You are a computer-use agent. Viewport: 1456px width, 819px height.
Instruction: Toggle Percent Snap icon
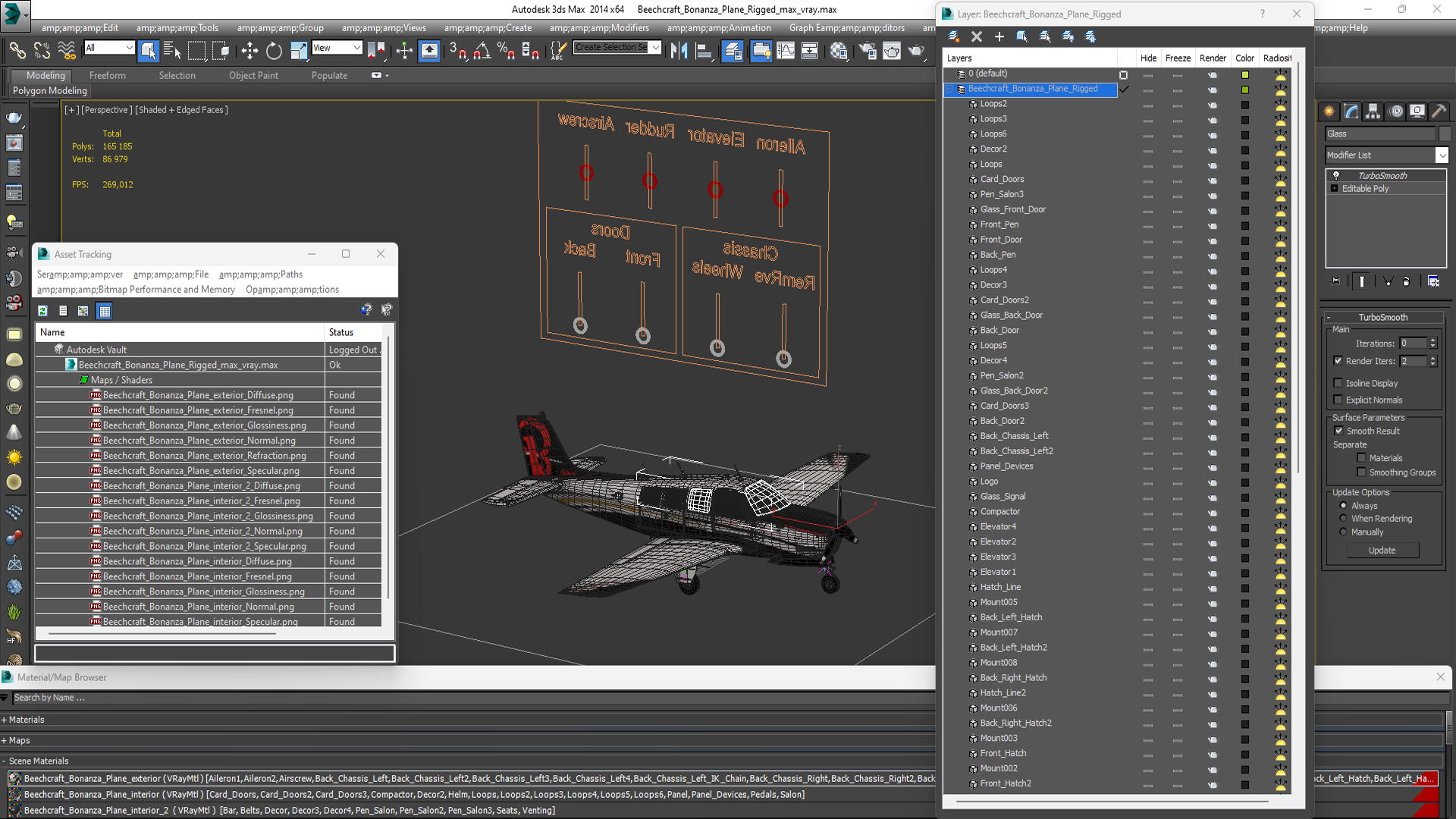[x=506, y=50]
